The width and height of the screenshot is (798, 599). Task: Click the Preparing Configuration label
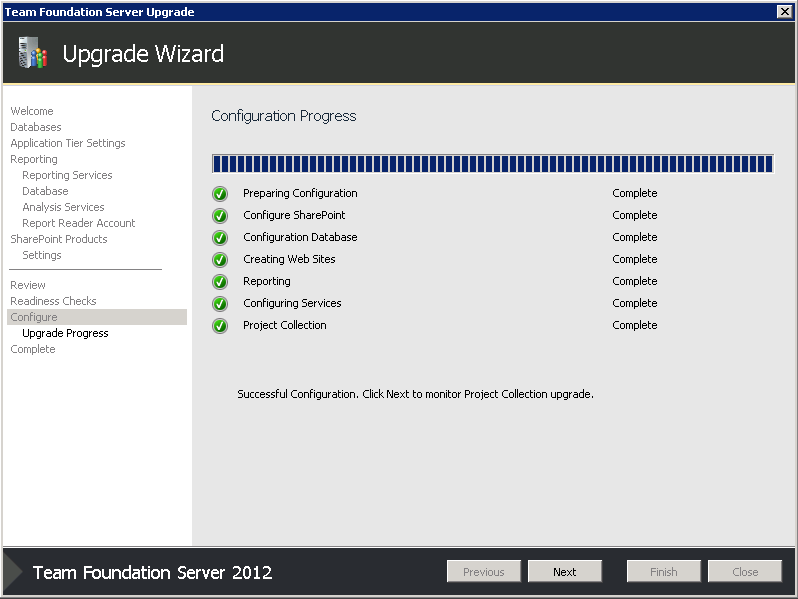pos(300,193)
